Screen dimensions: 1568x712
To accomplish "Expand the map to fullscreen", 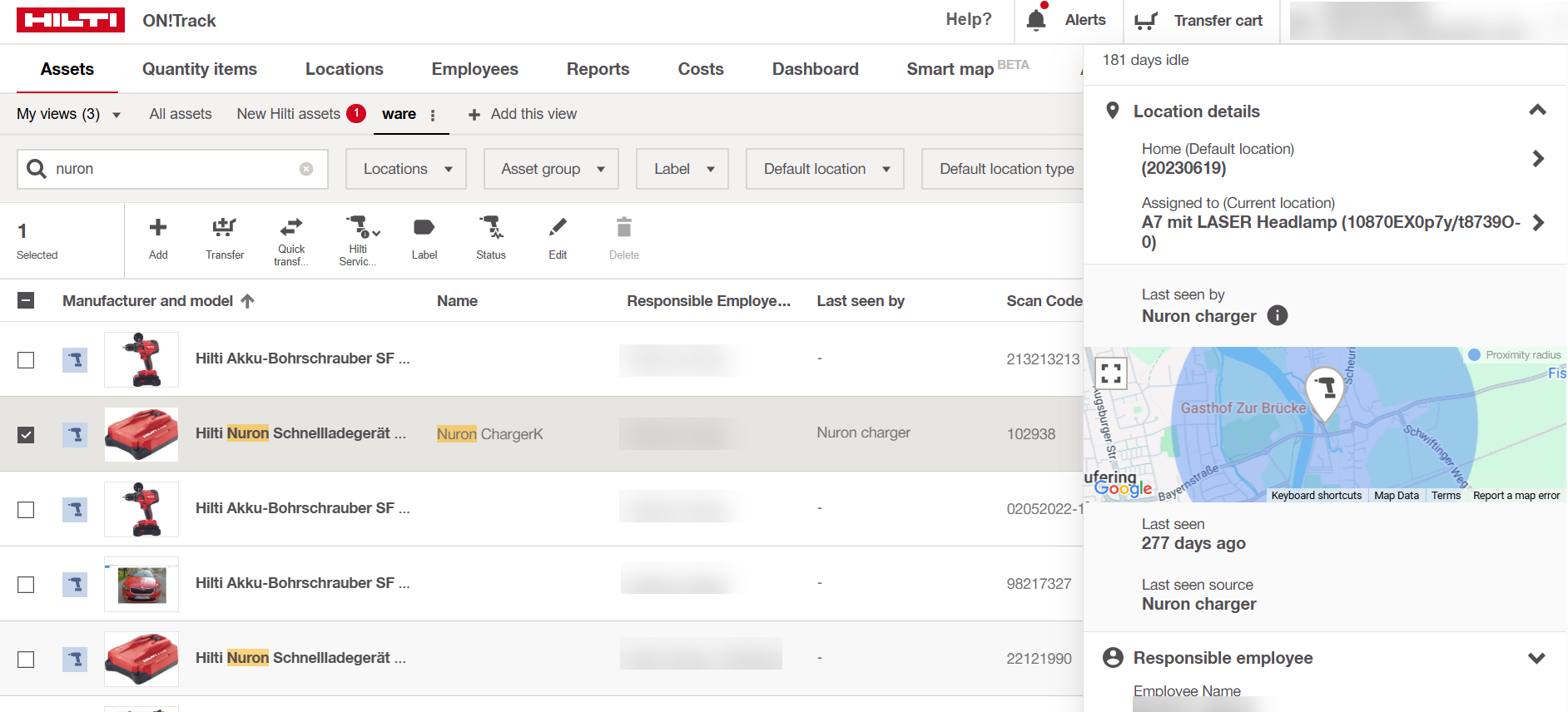I will coord(1111,373).
